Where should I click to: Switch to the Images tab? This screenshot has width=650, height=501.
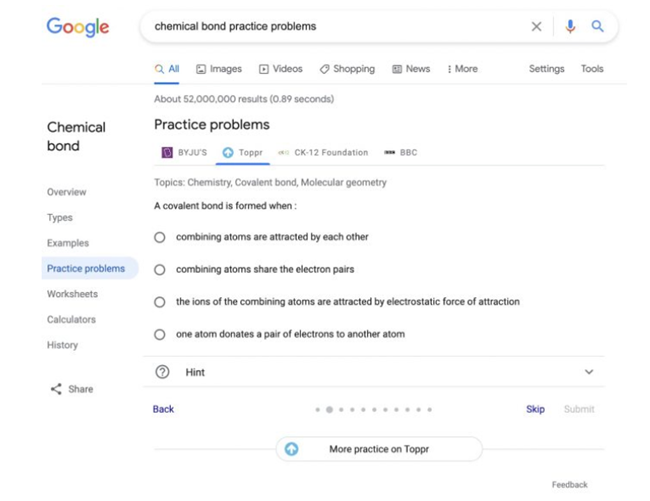219,69
